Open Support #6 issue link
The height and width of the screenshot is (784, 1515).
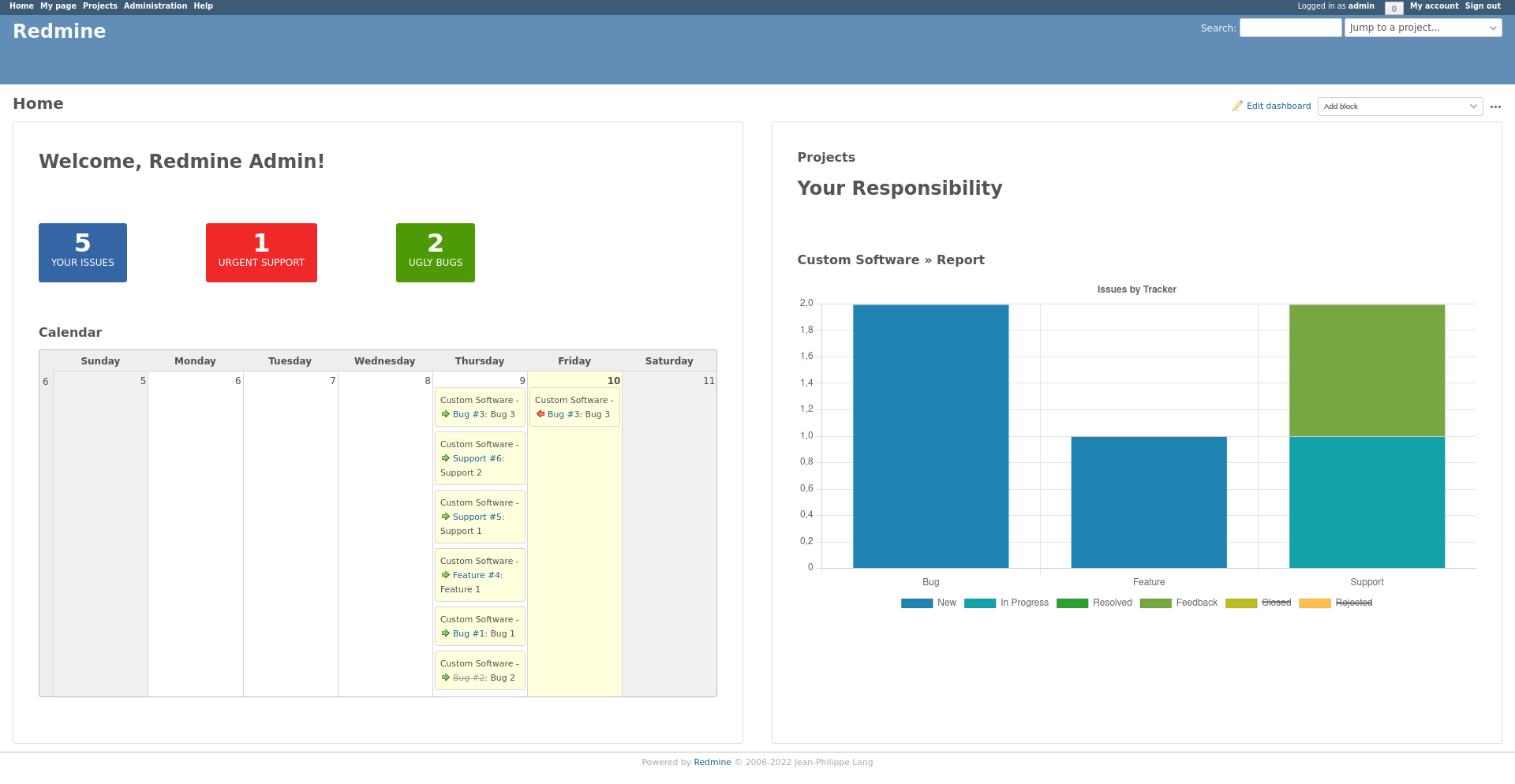[x=478, y=458]
